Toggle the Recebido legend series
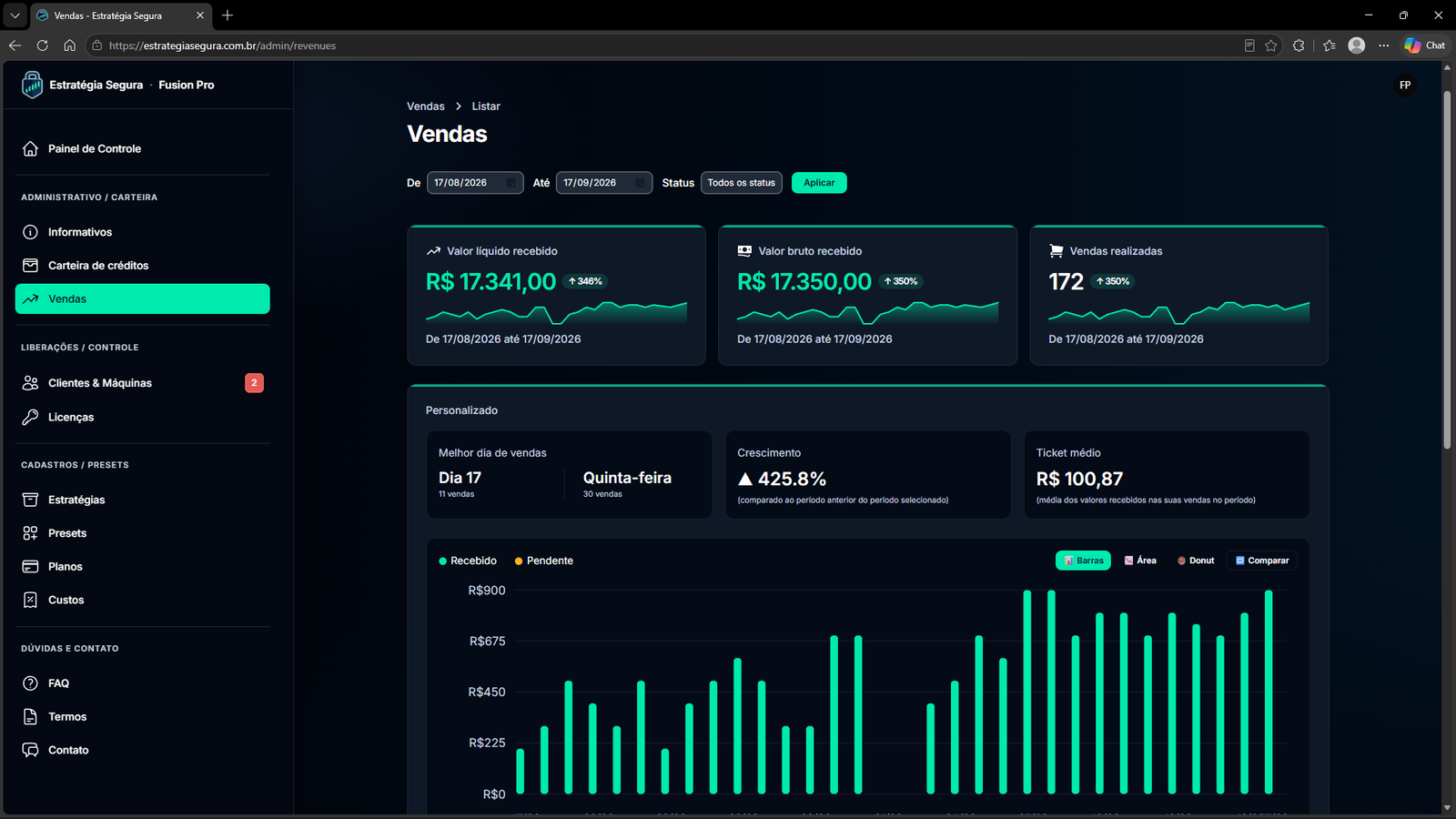The height and width of the screenshot is (819, 1456). [468, 561]
